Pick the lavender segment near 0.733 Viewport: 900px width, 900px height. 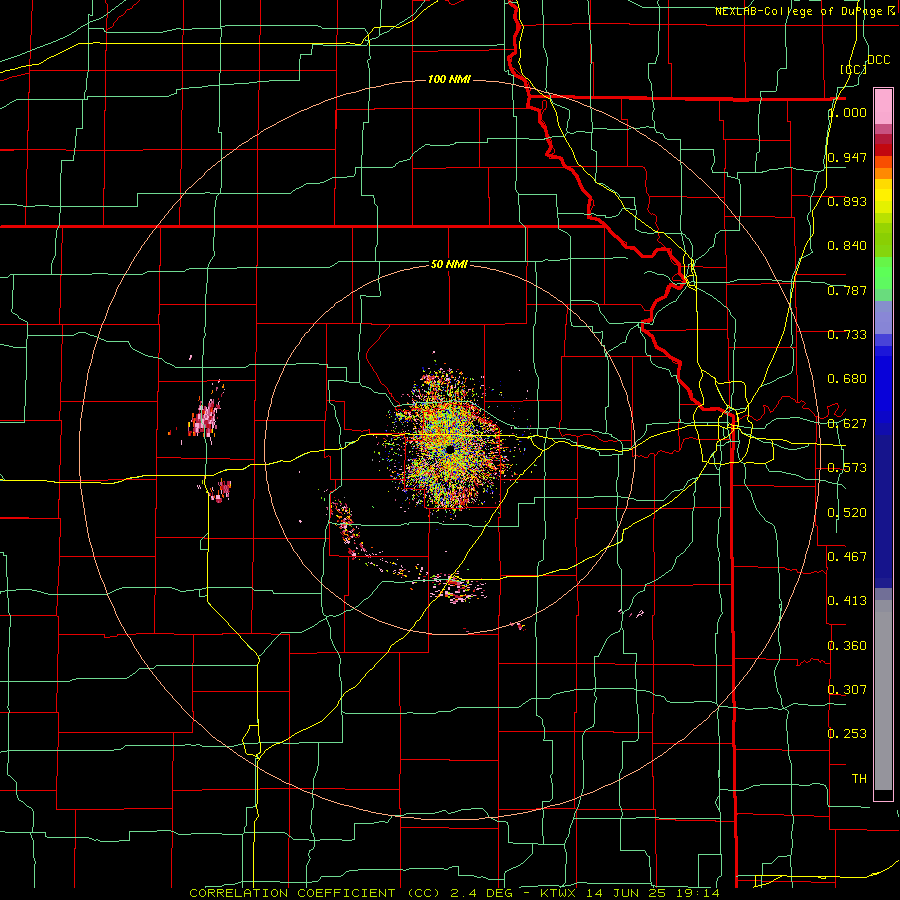pyautogui.click(x=883, y=317)
